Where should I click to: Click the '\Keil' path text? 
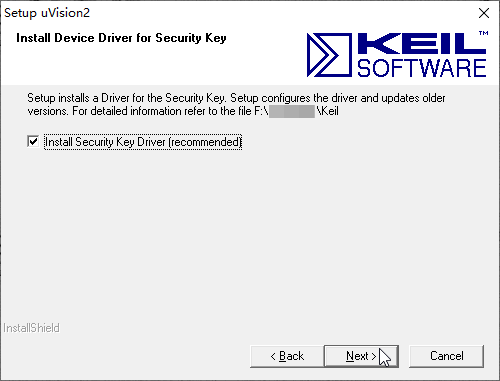(327, 111)
